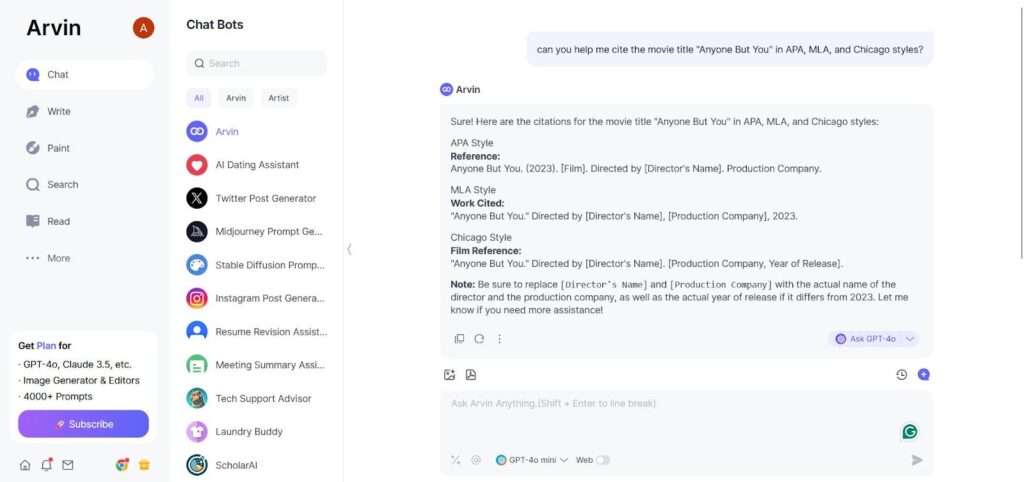Image resolution: width=1024 pixels, height=482 pixels.
Task: Click the Chrome extension icon
Action: pos(122,465)
